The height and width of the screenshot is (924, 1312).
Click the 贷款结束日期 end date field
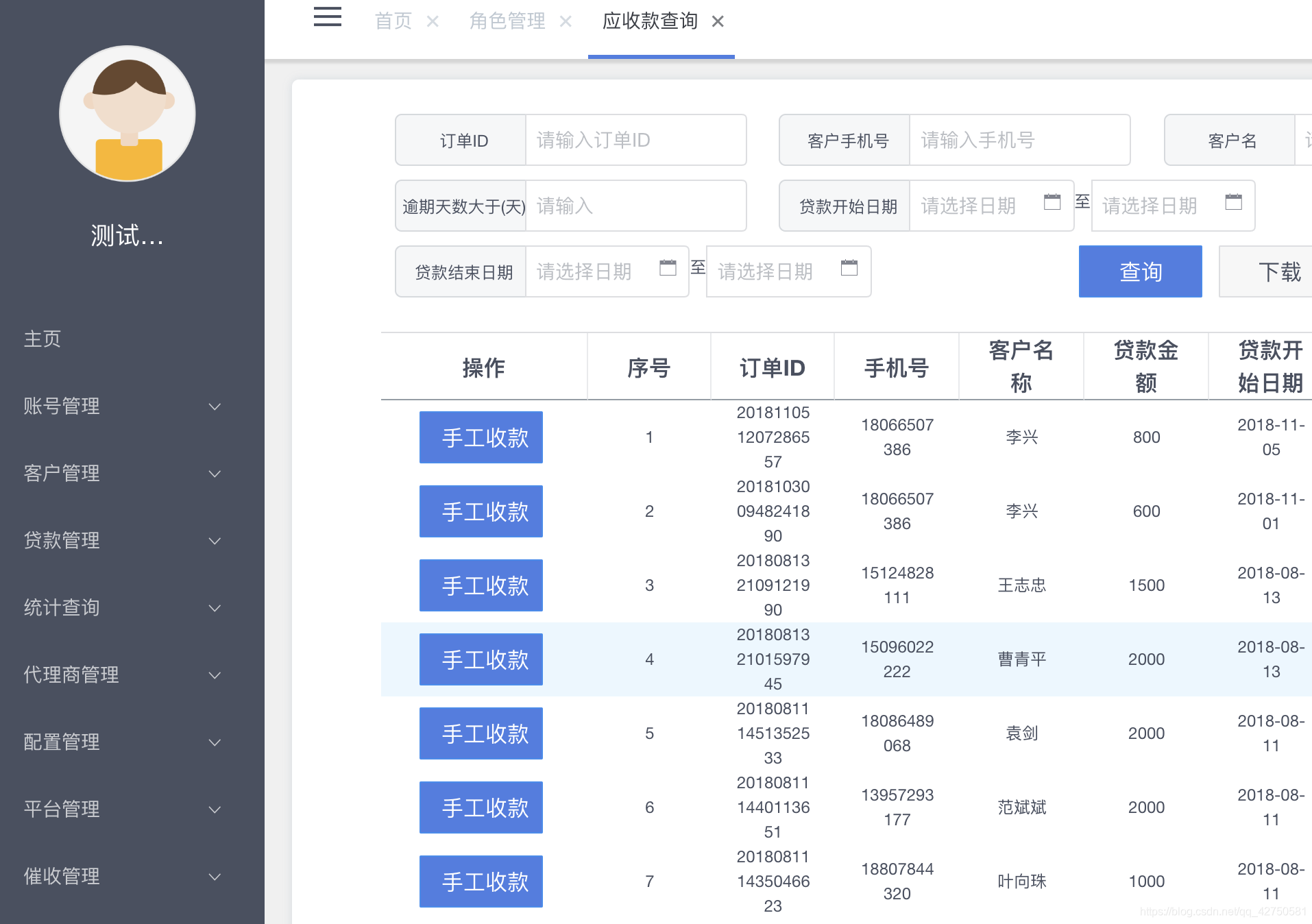(788, 271)
